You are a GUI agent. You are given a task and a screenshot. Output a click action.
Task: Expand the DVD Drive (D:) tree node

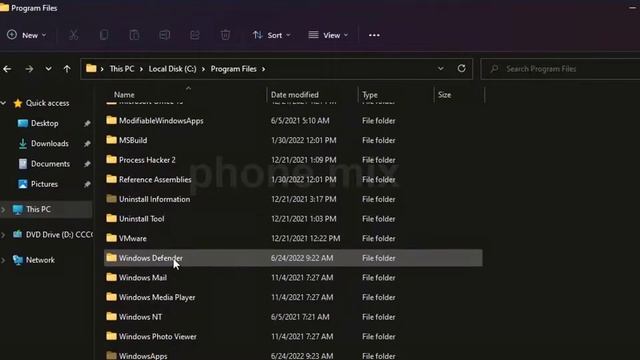3,235
